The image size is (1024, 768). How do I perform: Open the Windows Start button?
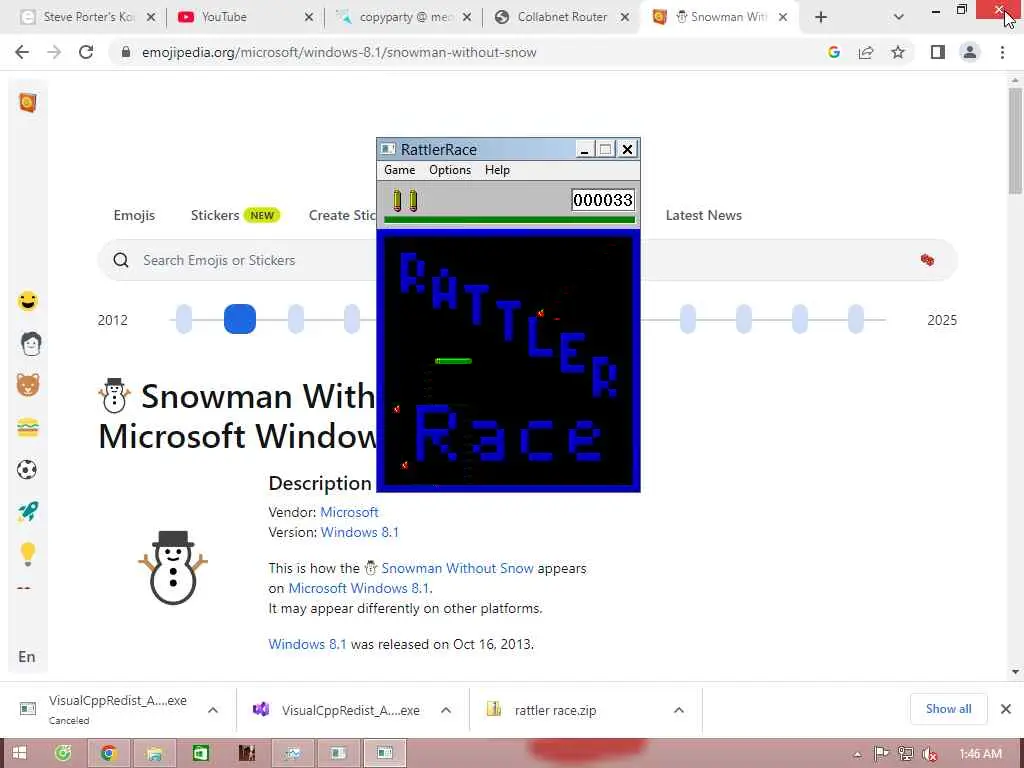pos(20,753)
